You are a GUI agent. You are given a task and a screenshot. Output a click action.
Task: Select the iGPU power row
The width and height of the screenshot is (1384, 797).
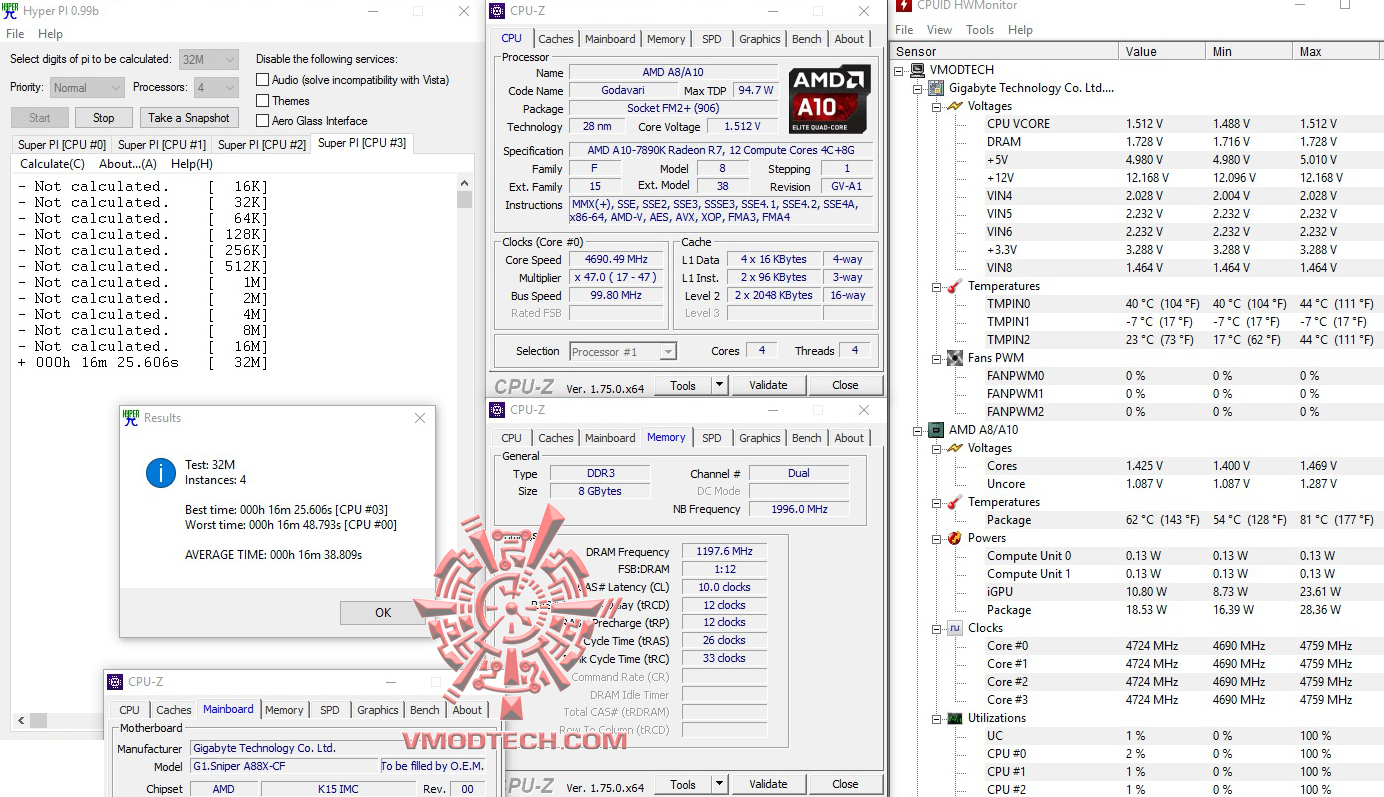pyautogui.click(x=1137, y=592)
